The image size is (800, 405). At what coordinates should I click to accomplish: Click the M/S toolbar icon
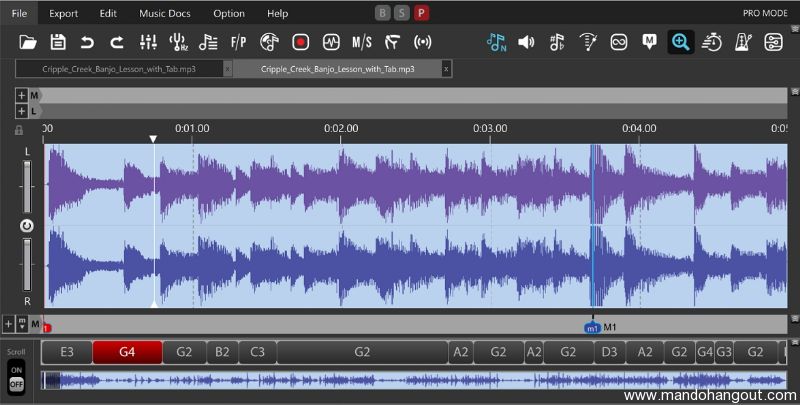coord(361,42)
